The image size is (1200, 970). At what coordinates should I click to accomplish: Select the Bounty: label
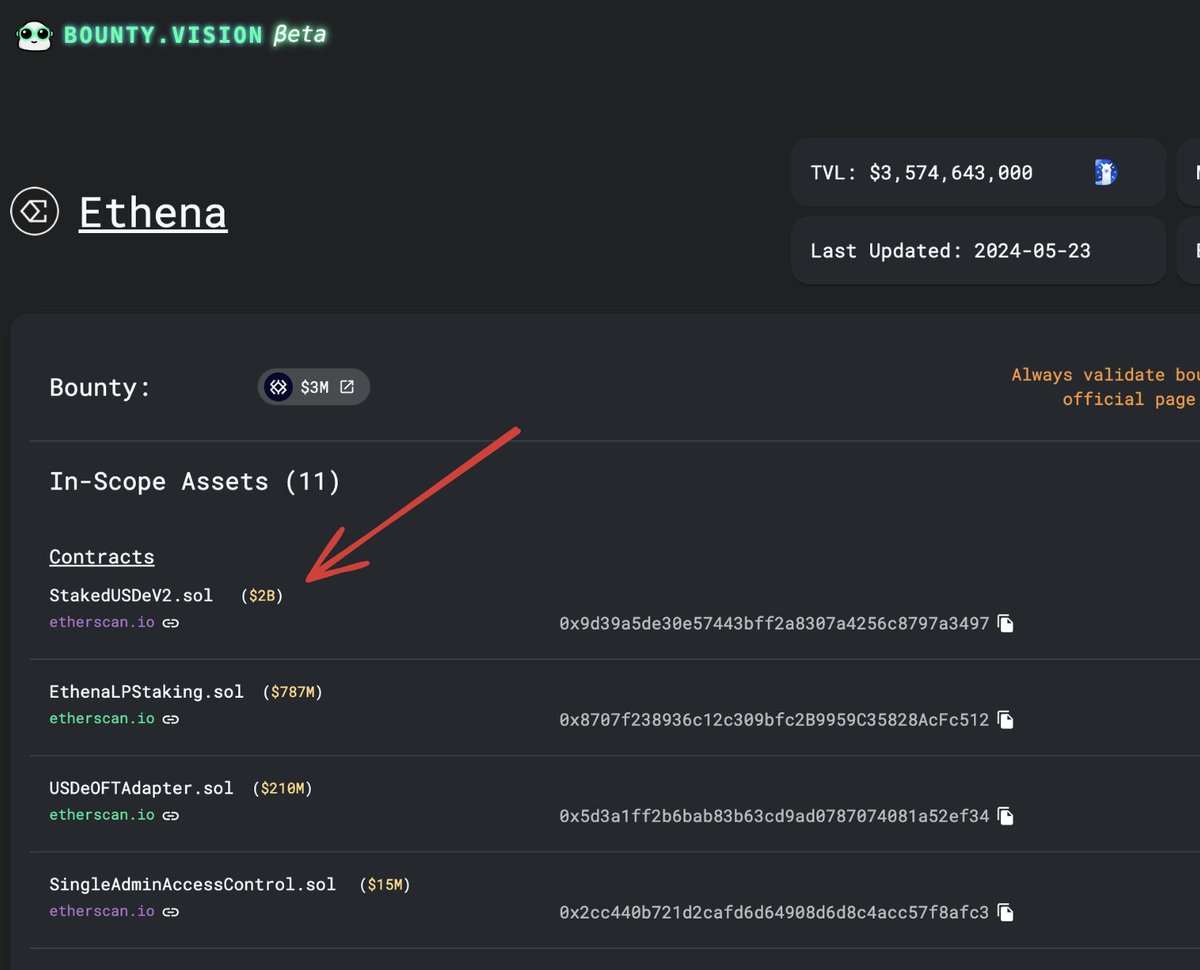(100, 387)
